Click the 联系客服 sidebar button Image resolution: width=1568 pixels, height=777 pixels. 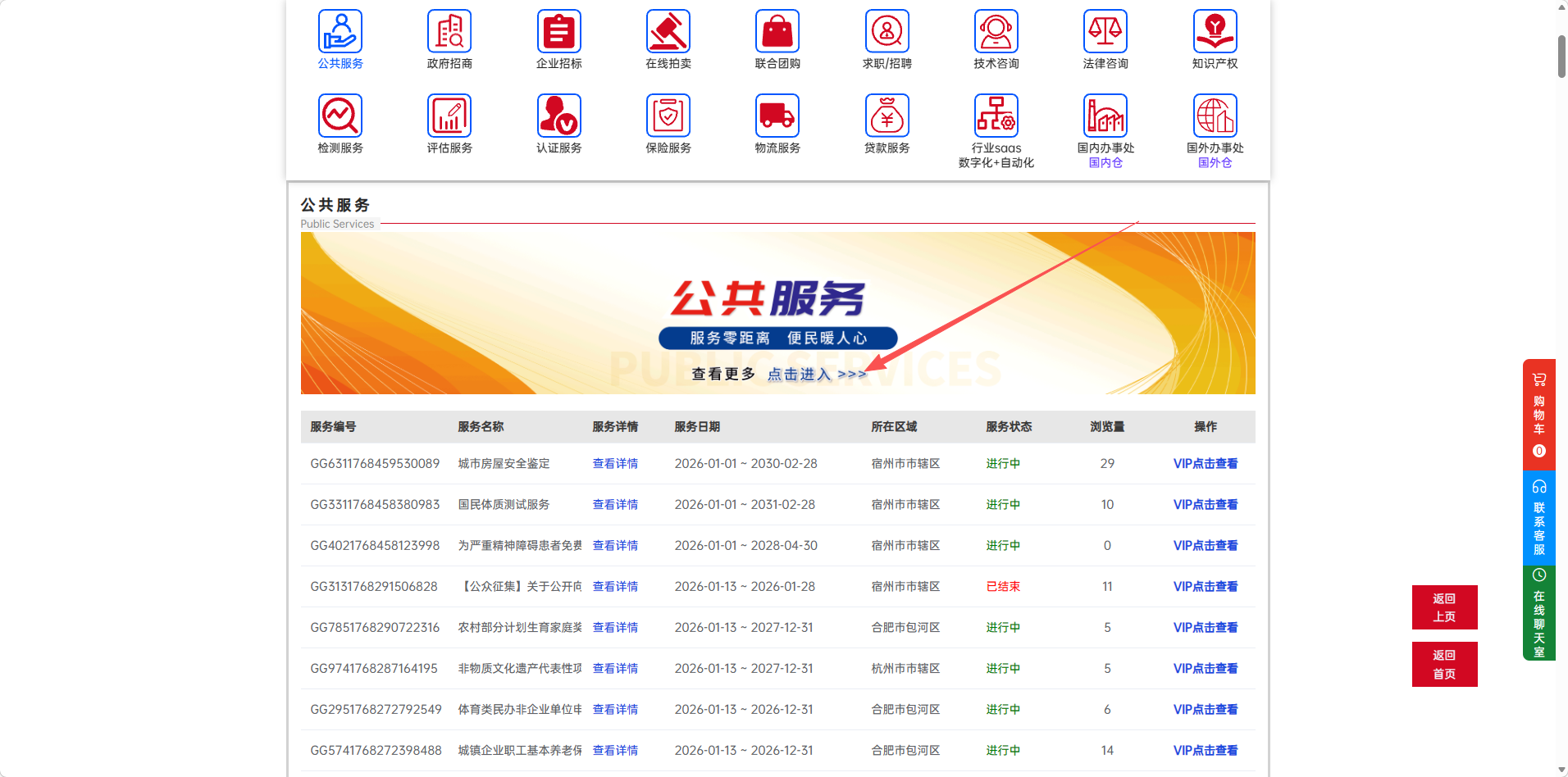(x=1538, y=518)
